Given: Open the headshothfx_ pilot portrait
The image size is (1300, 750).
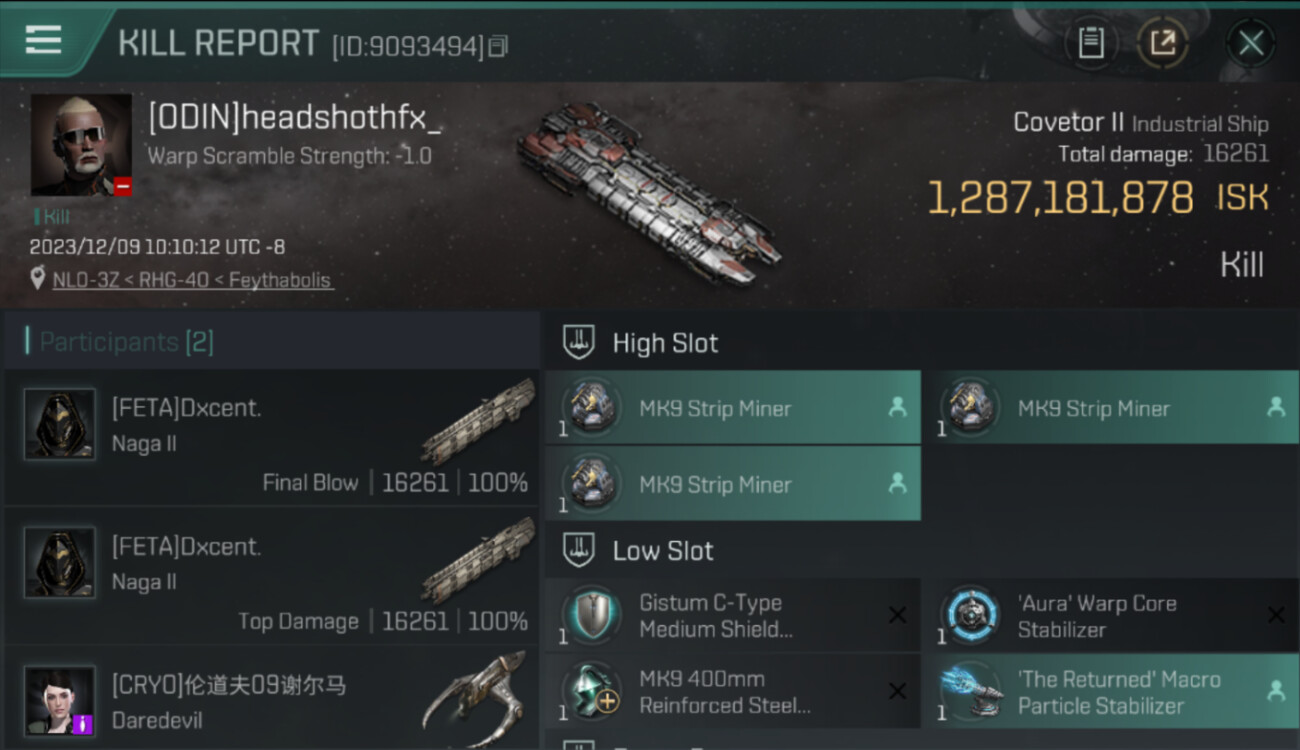Looking at the screenshot, I should tap(81, 145).
